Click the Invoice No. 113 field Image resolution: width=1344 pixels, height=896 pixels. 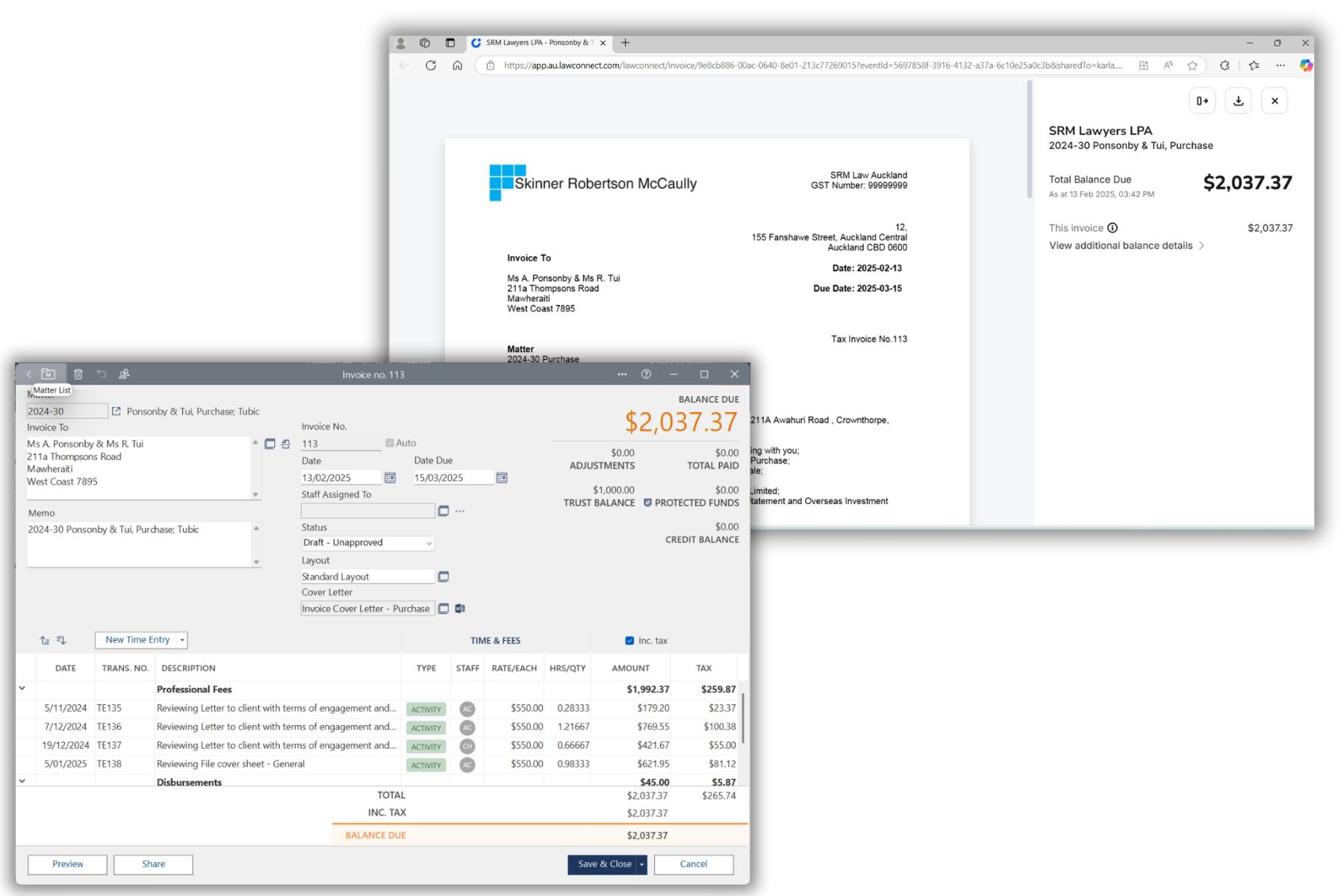click(341, 444)
